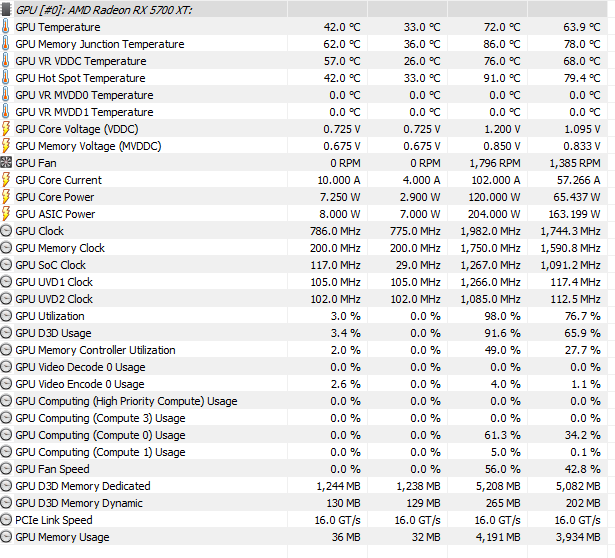The image size is (615, 558).
Task: Click the clock icon beside GPU Memory Clock
Action: 6,247
